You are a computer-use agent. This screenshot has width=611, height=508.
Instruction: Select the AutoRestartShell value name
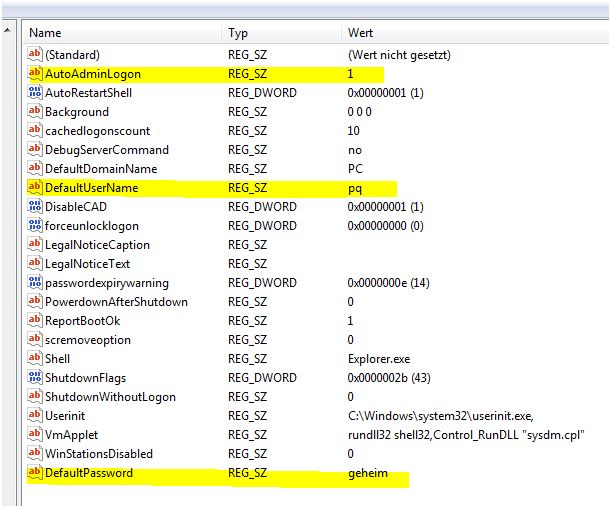pyautogui.click(x=88, y=93)
